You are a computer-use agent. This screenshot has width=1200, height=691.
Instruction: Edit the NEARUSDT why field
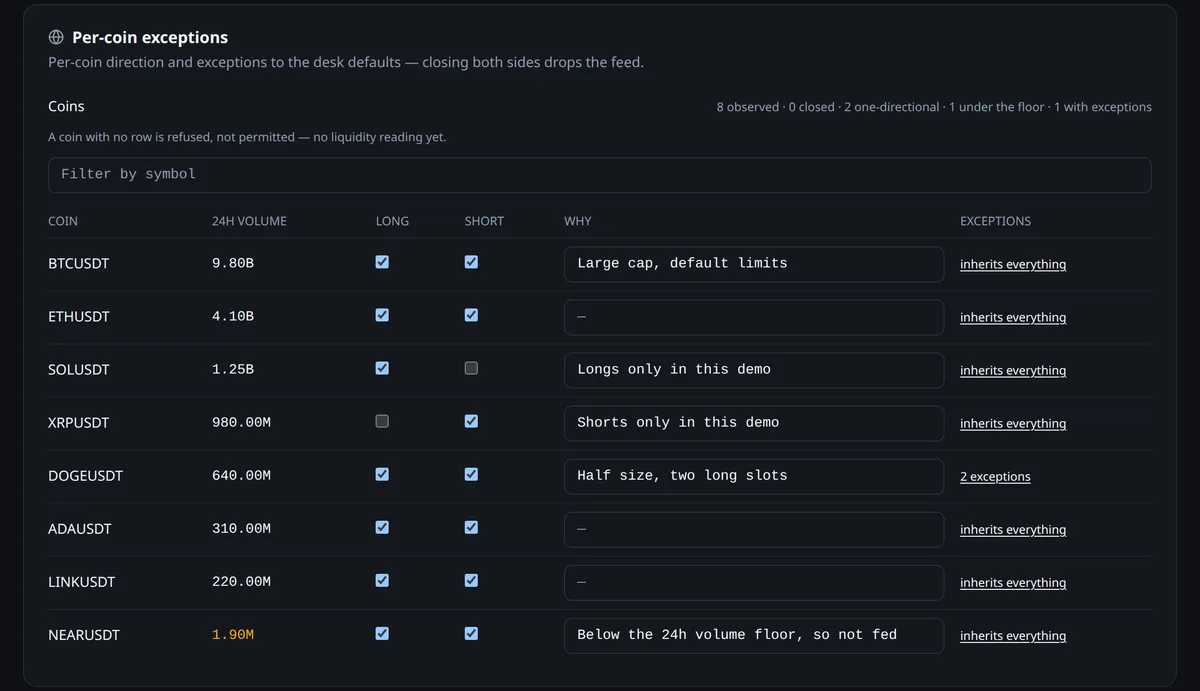(x=754, y=635)
